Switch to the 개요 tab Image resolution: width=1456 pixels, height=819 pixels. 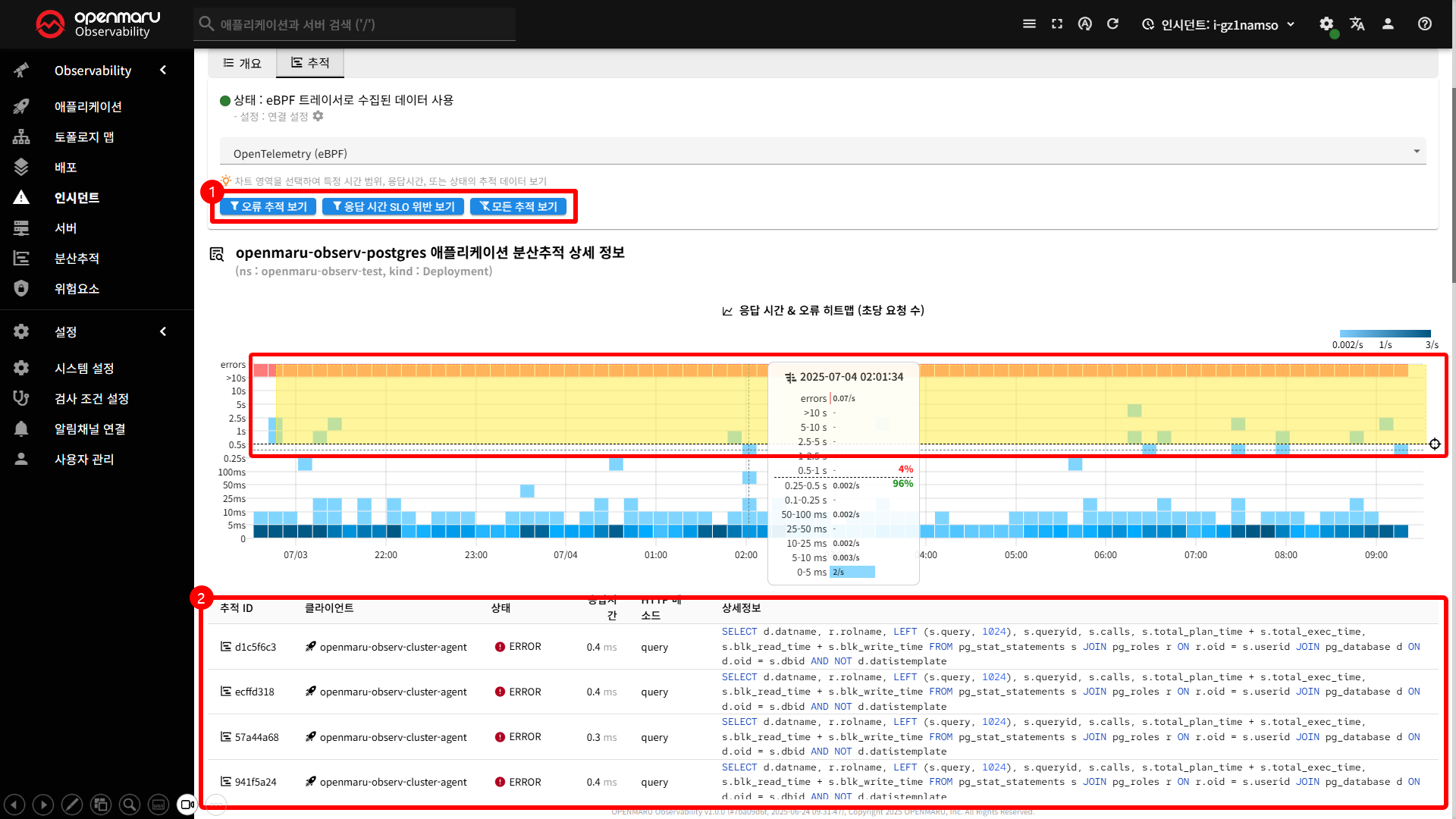pos(243,63)
